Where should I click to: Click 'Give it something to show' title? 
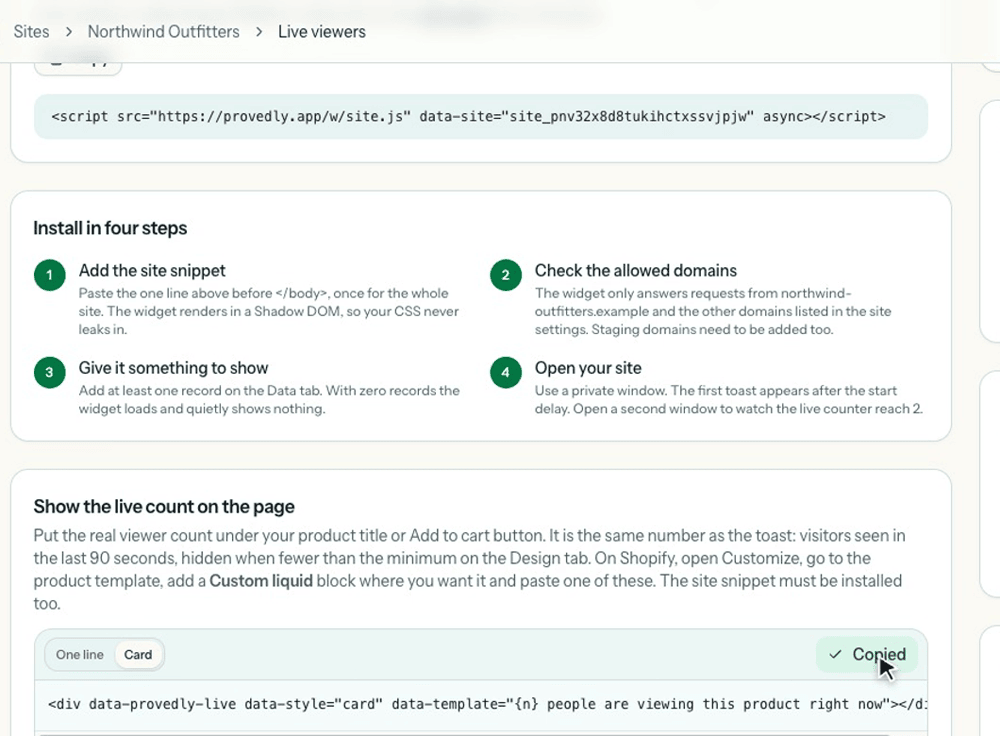point(173,368)
